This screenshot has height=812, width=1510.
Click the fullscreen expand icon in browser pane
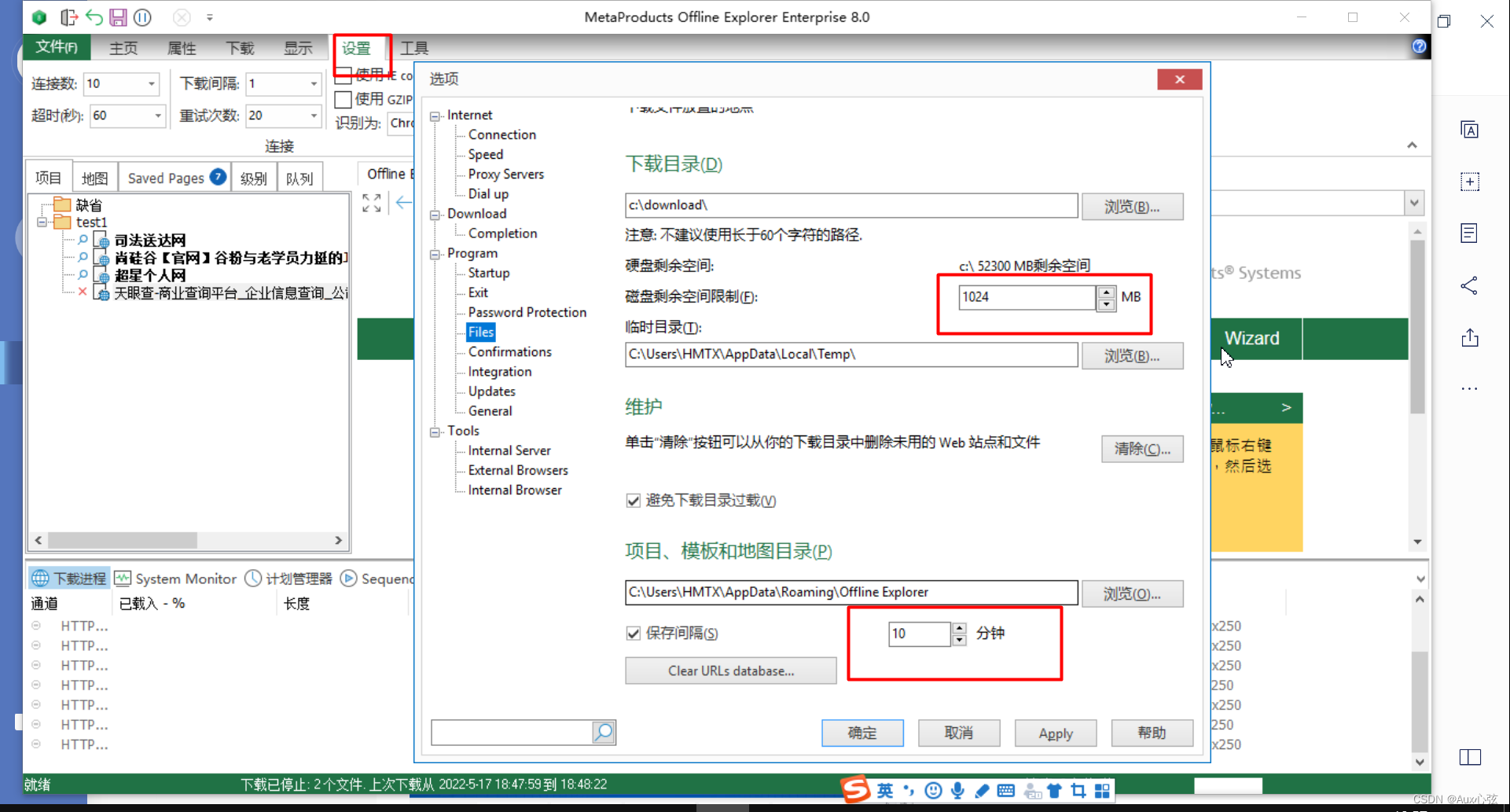click(372, 203)
